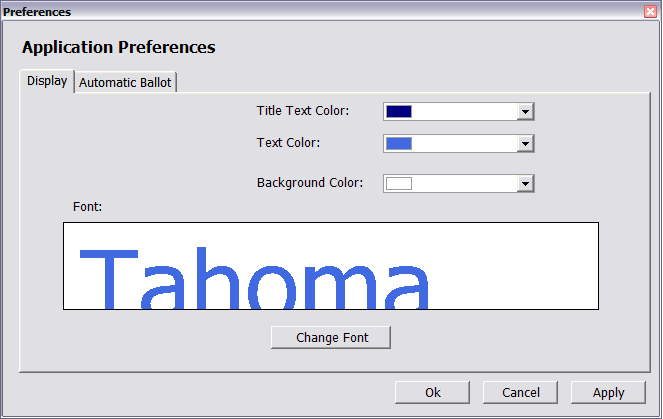Click the Application Preferences heading
This screenshot has height=419, width=663.
[x=118, y=47]
